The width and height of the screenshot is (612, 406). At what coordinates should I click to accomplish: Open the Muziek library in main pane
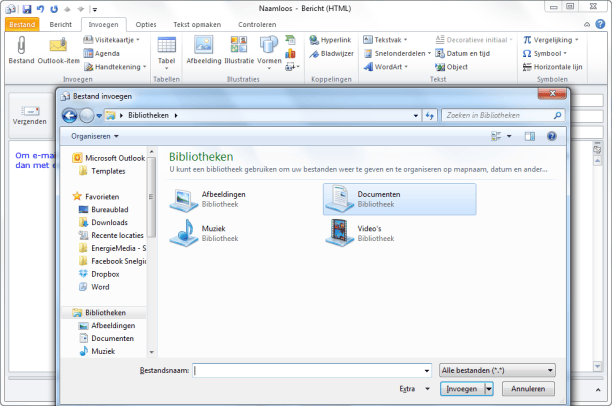point(204,233)
